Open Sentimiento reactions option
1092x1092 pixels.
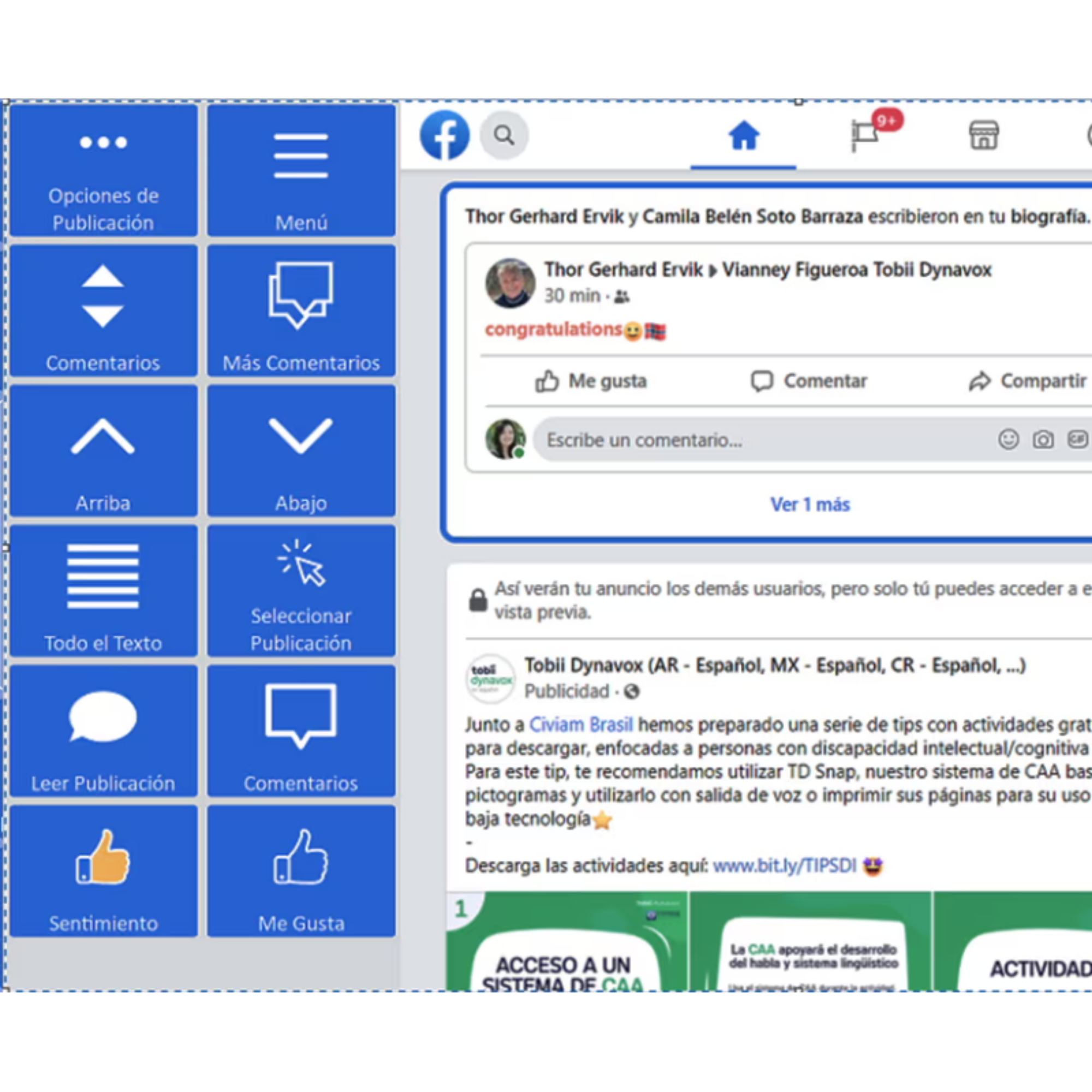coord(103,870)
